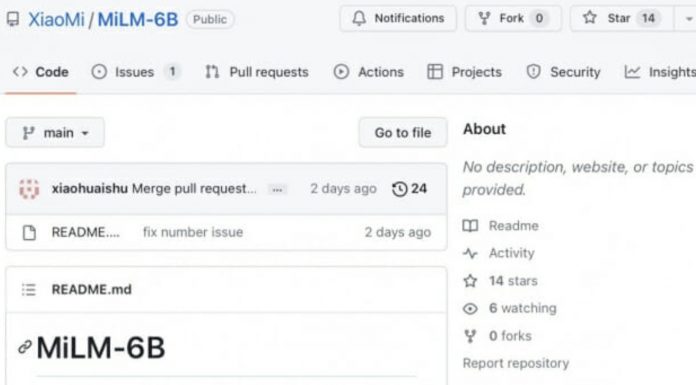Image resolution: width=696 pixels, height=385 pixels.
Task: Click the file icon beside README
Action: 29,232
